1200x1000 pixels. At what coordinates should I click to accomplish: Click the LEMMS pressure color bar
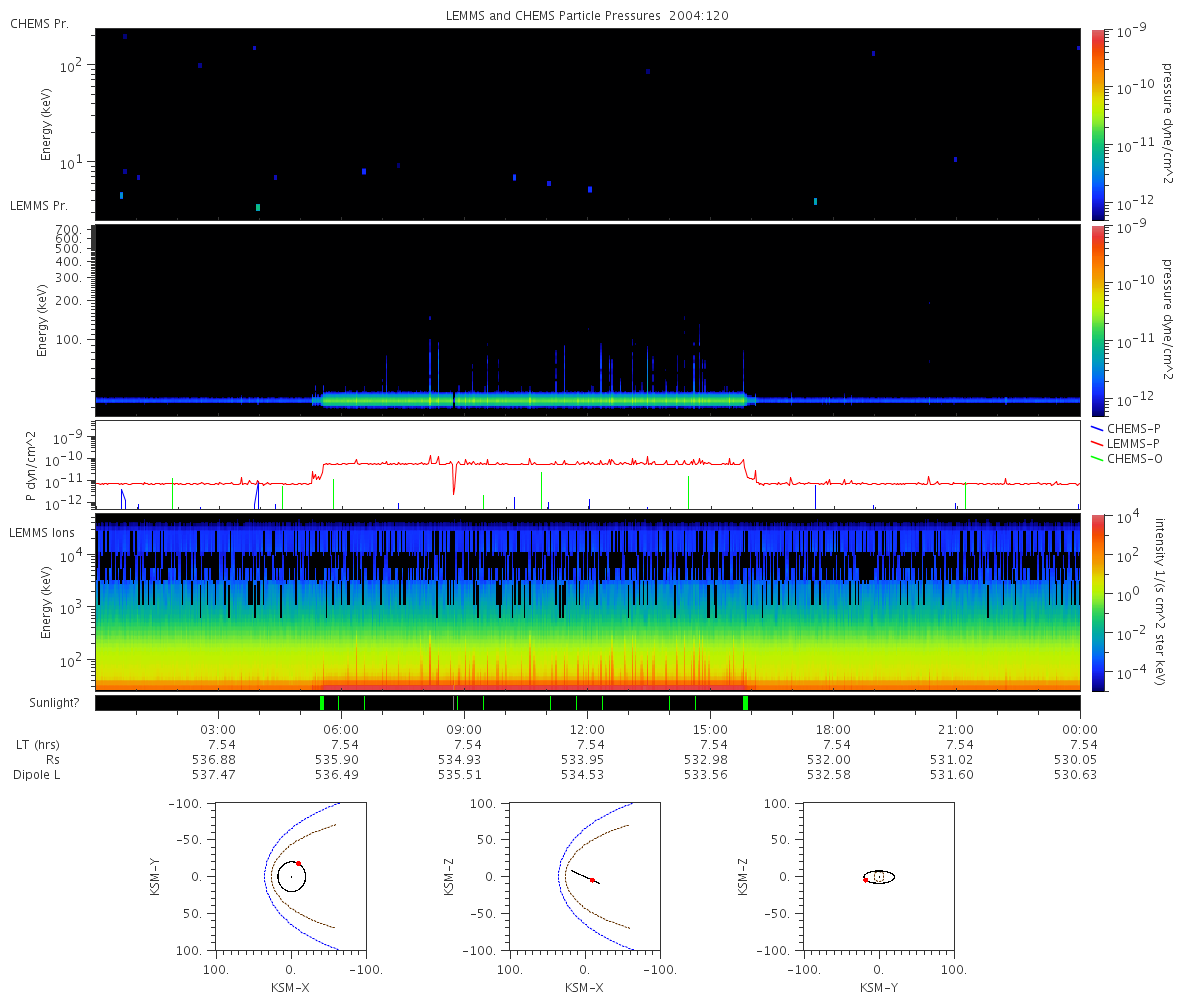(x=1099, y=320)
